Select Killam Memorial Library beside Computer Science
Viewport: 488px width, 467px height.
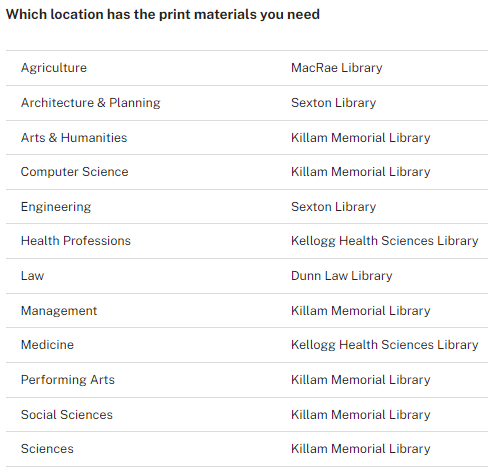coord(361,172)
